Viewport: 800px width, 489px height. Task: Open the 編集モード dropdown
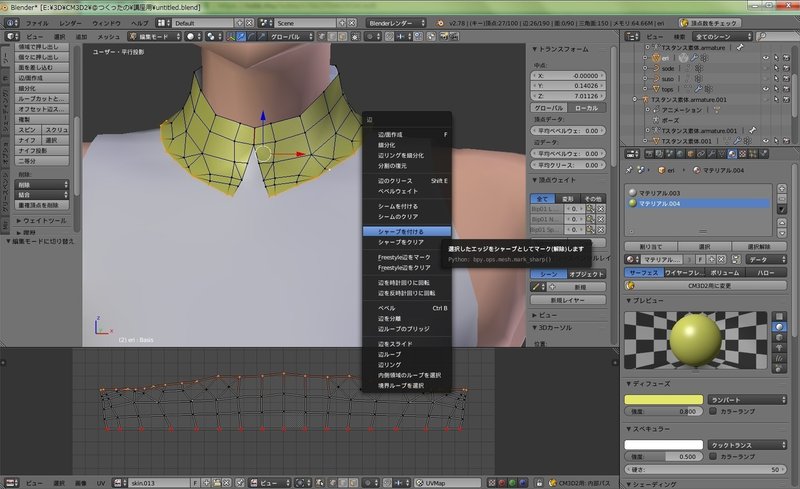[155, 37]
